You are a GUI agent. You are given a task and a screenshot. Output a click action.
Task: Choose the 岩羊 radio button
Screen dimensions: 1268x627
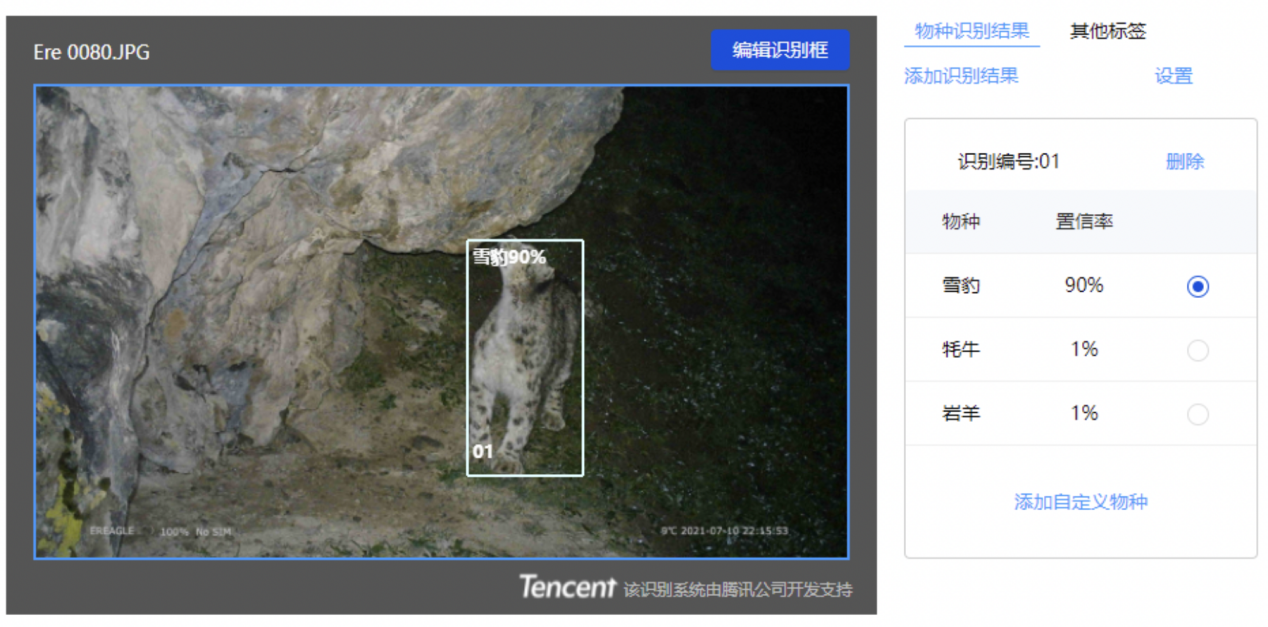1197,414
